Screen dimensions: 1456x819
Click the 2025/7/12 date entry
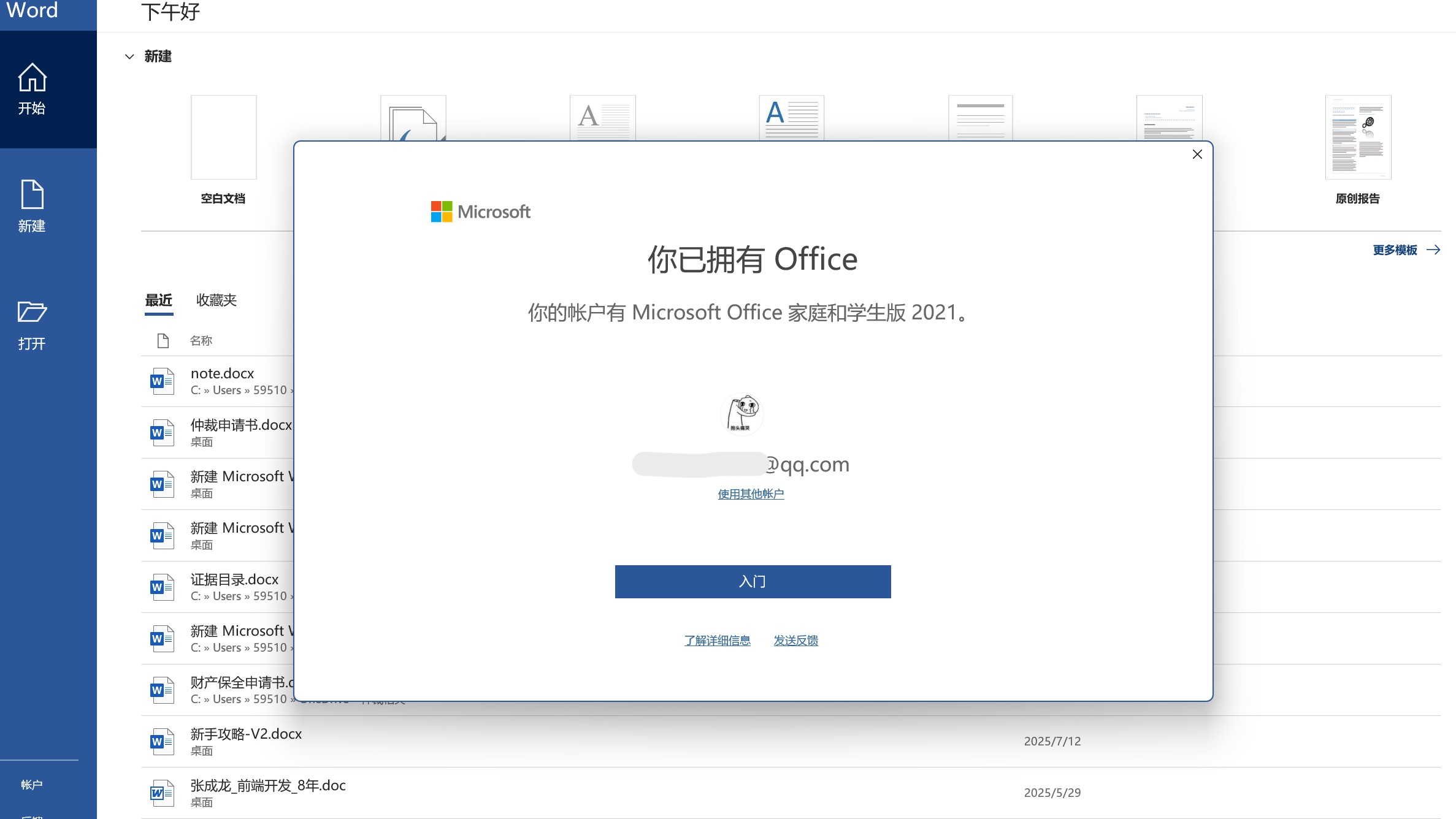tap(1052, 741)
